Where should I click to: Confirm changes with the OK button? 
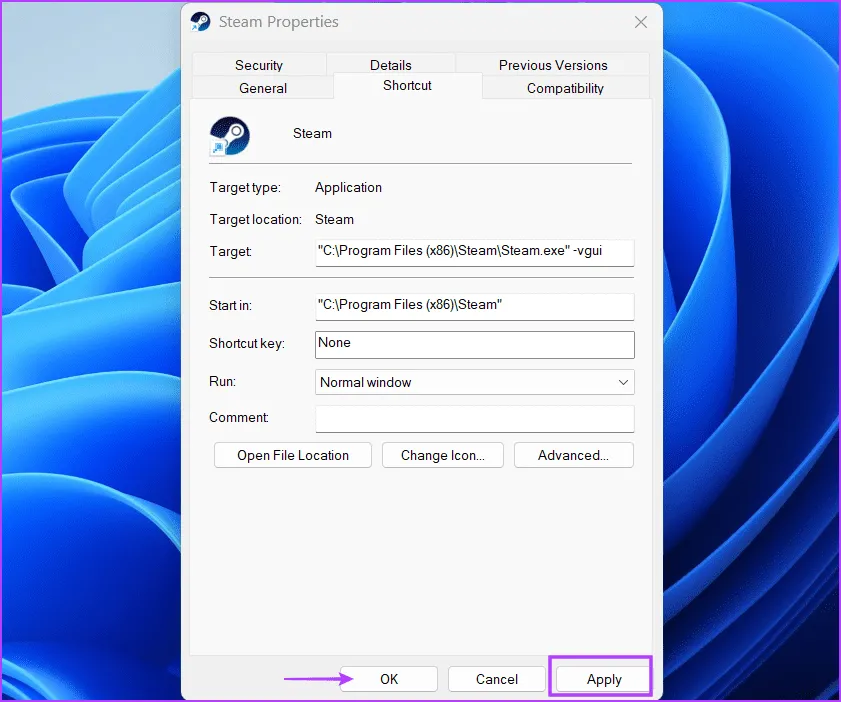tap(389, 679)
